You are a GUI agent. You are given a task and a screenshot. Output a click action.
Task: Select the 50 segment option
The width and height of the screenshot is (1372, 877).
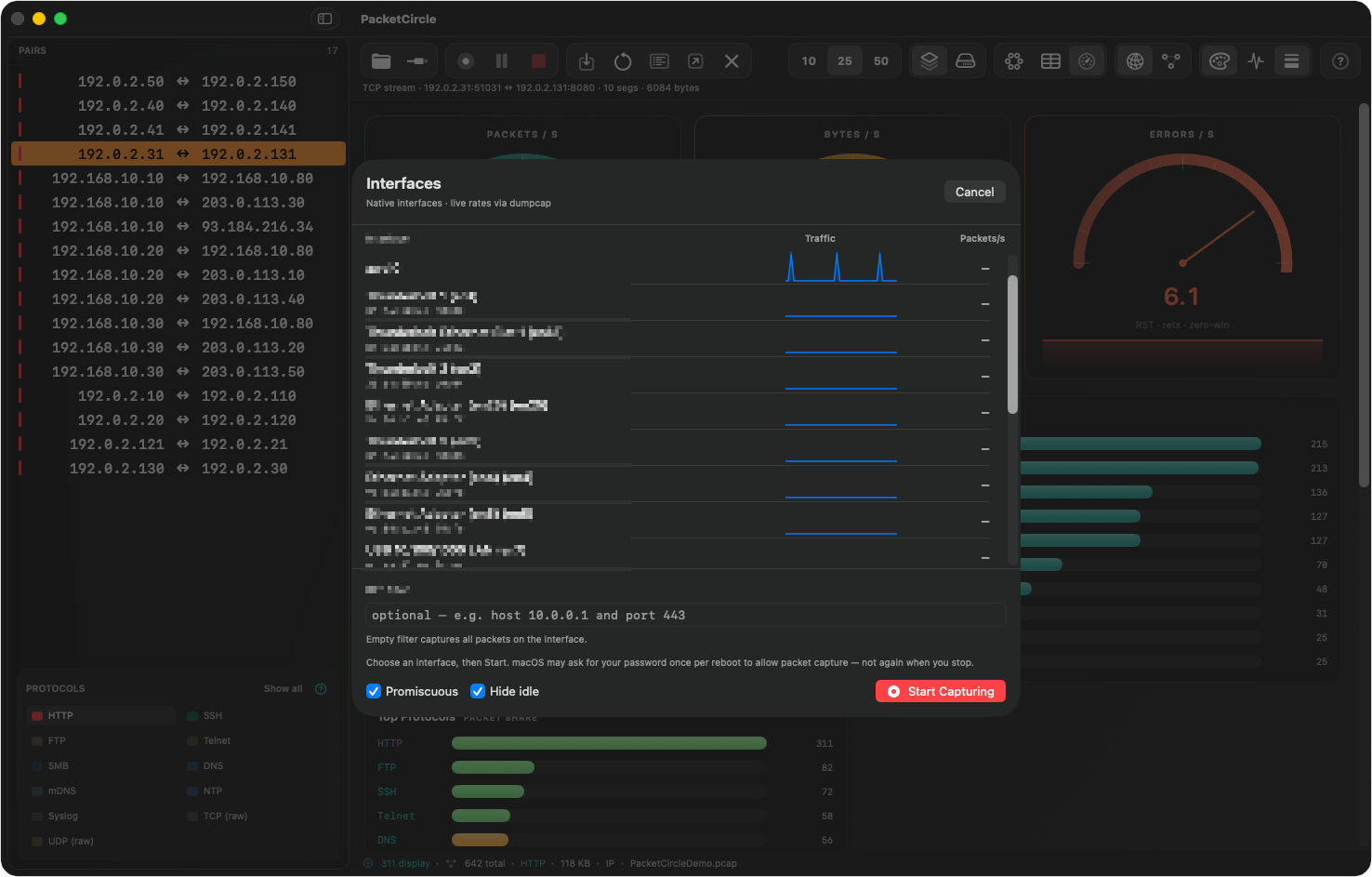881,61
